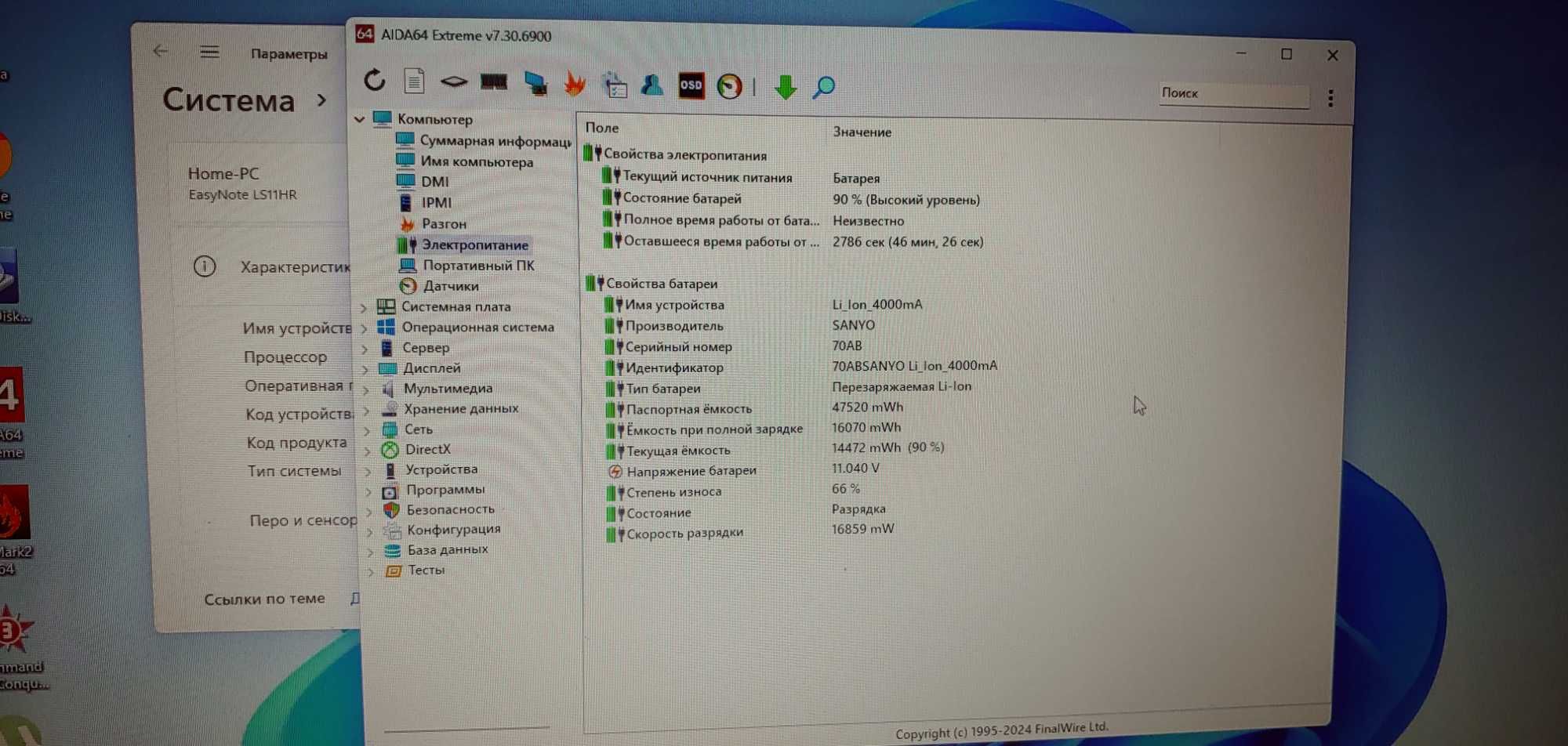Click in the Поиск search field
This screenshot has width=1568, height=746.
pyautogui.click(x=1233, y=94)
